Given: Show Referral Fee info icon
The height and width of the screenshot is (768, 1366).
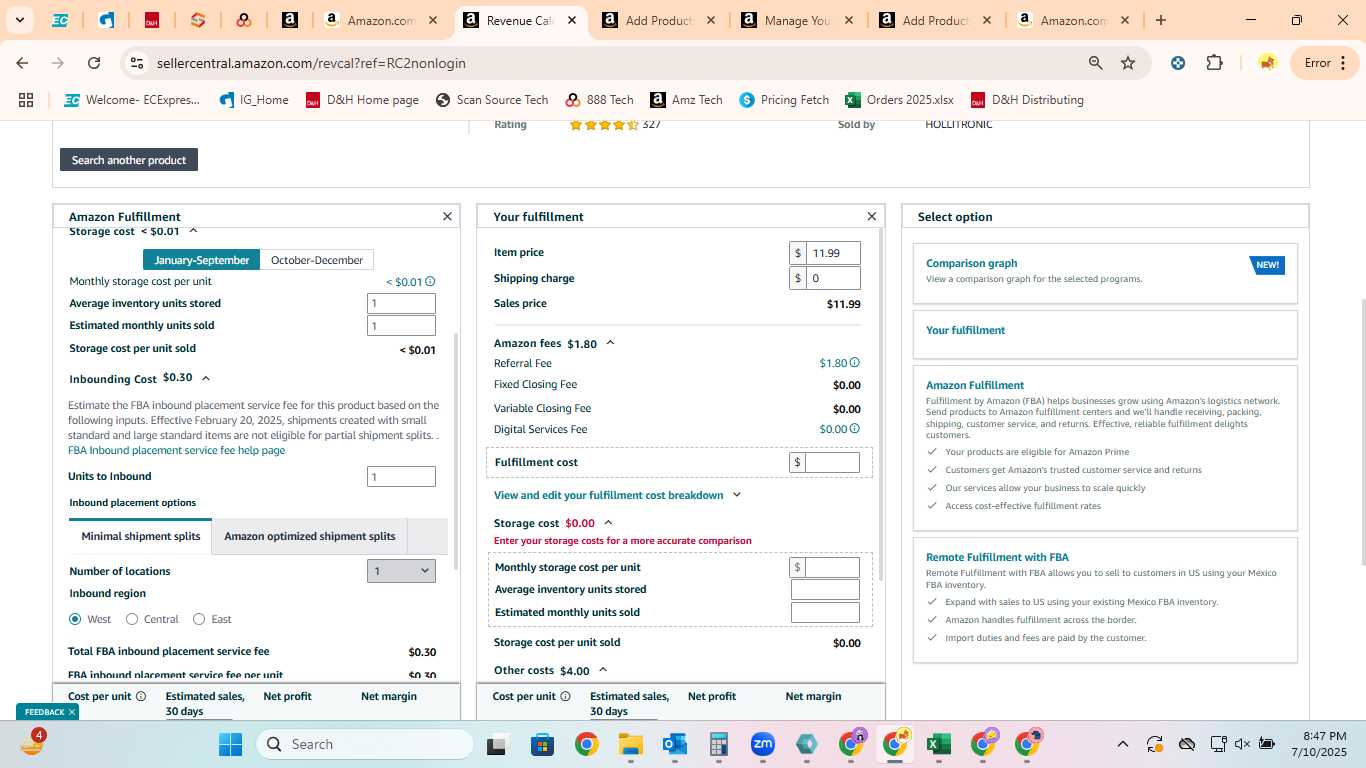Looking at the screenshot, I should pyautogui.click(x=855, y=363).
